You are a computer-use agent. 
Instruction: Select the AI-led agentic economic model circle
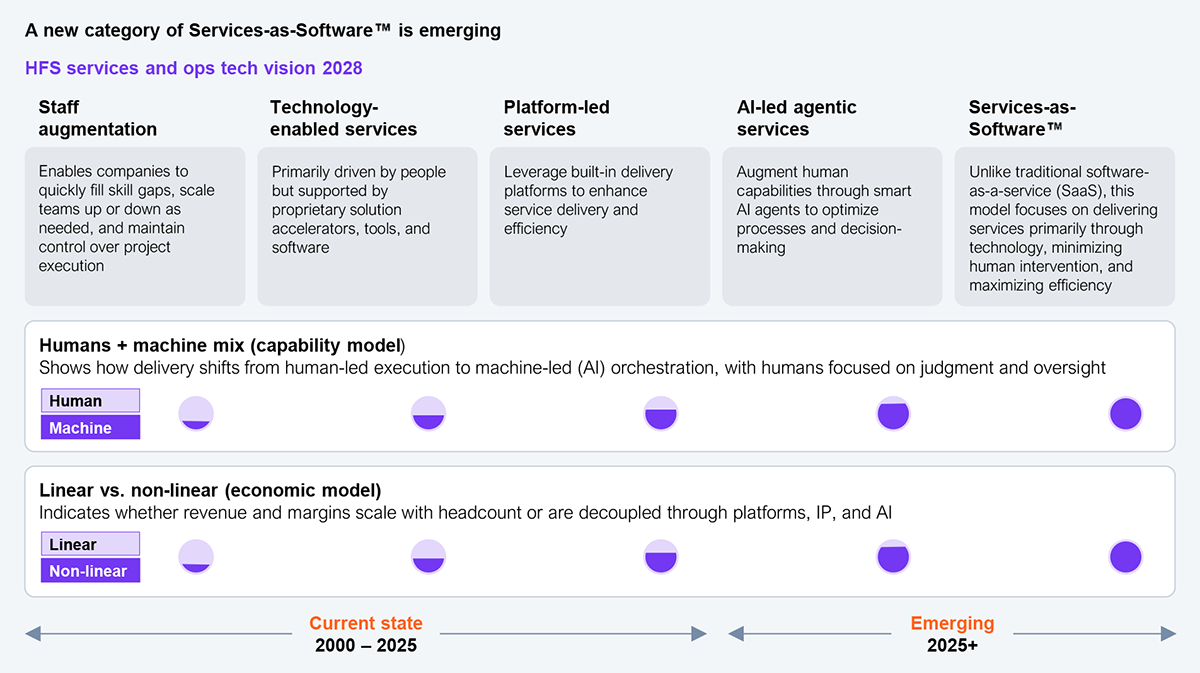click(893, 557)
